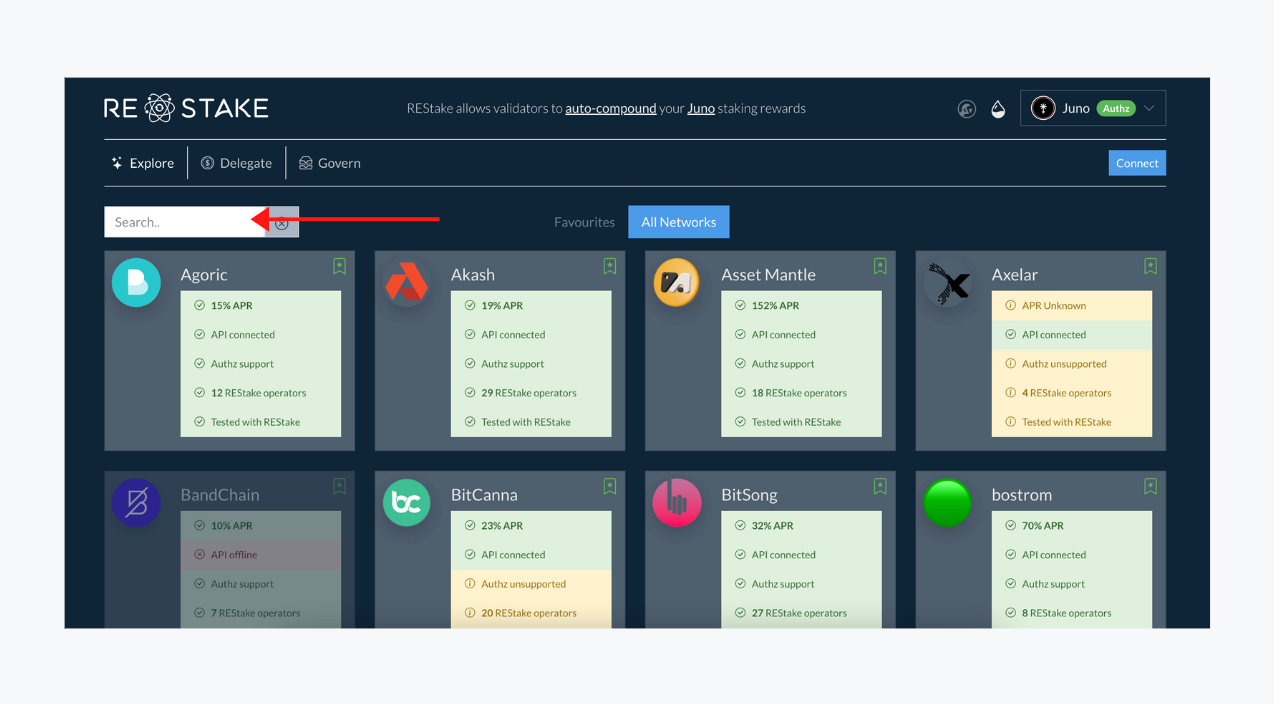The height and width of the screenshot is (704, 1274).
Task: Click 4 REStake operators in Axelar
Action: click(x=1072, y=393)
